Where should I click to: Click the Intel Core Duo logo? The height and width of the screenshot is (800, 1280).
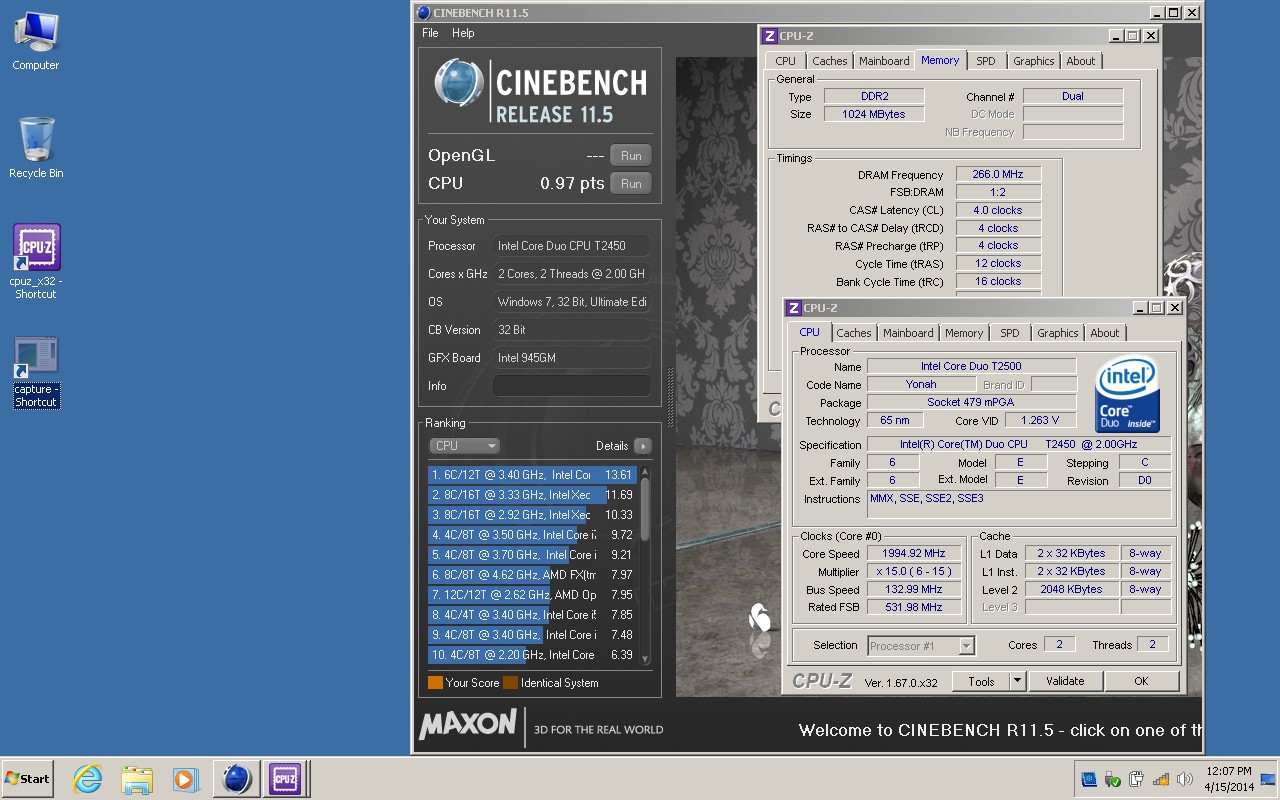[x=1127, y=394]
